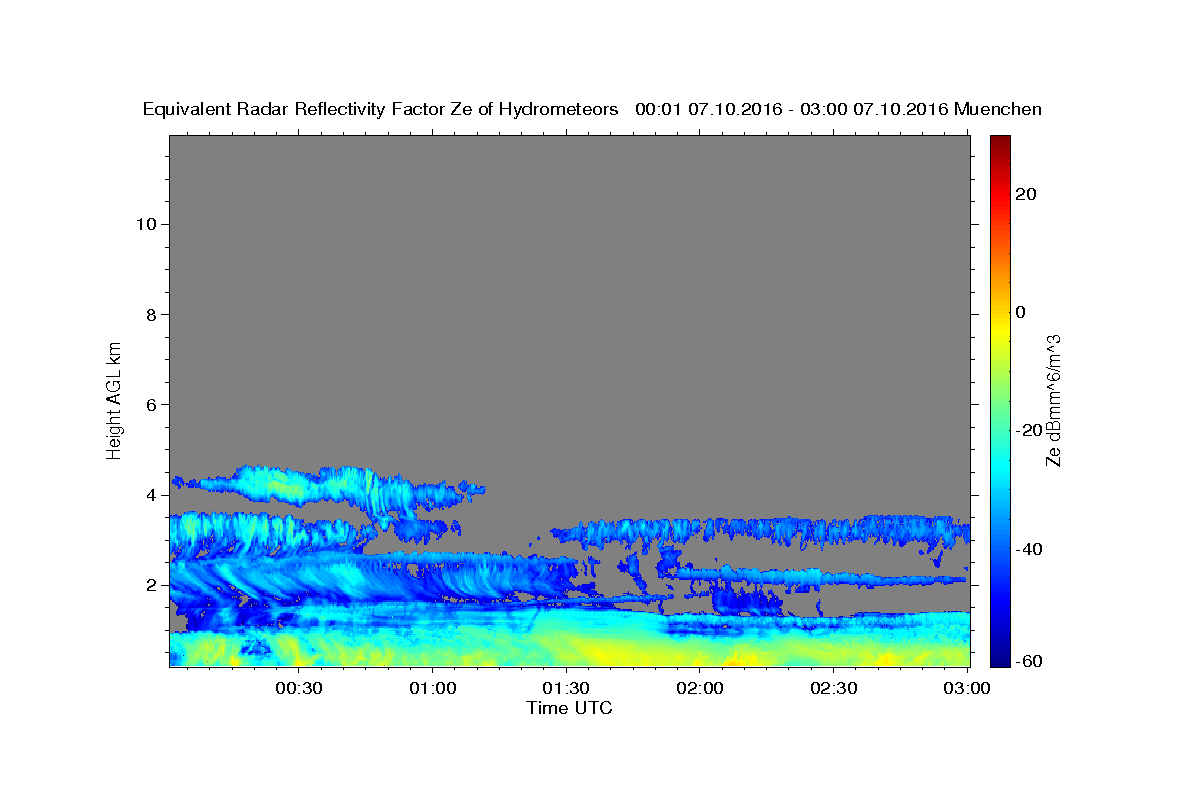This screenshot has height=800, width=1200.
Task: Click the Height AGL km axis title
Action: pyautogui.click(x=114, y=399)
